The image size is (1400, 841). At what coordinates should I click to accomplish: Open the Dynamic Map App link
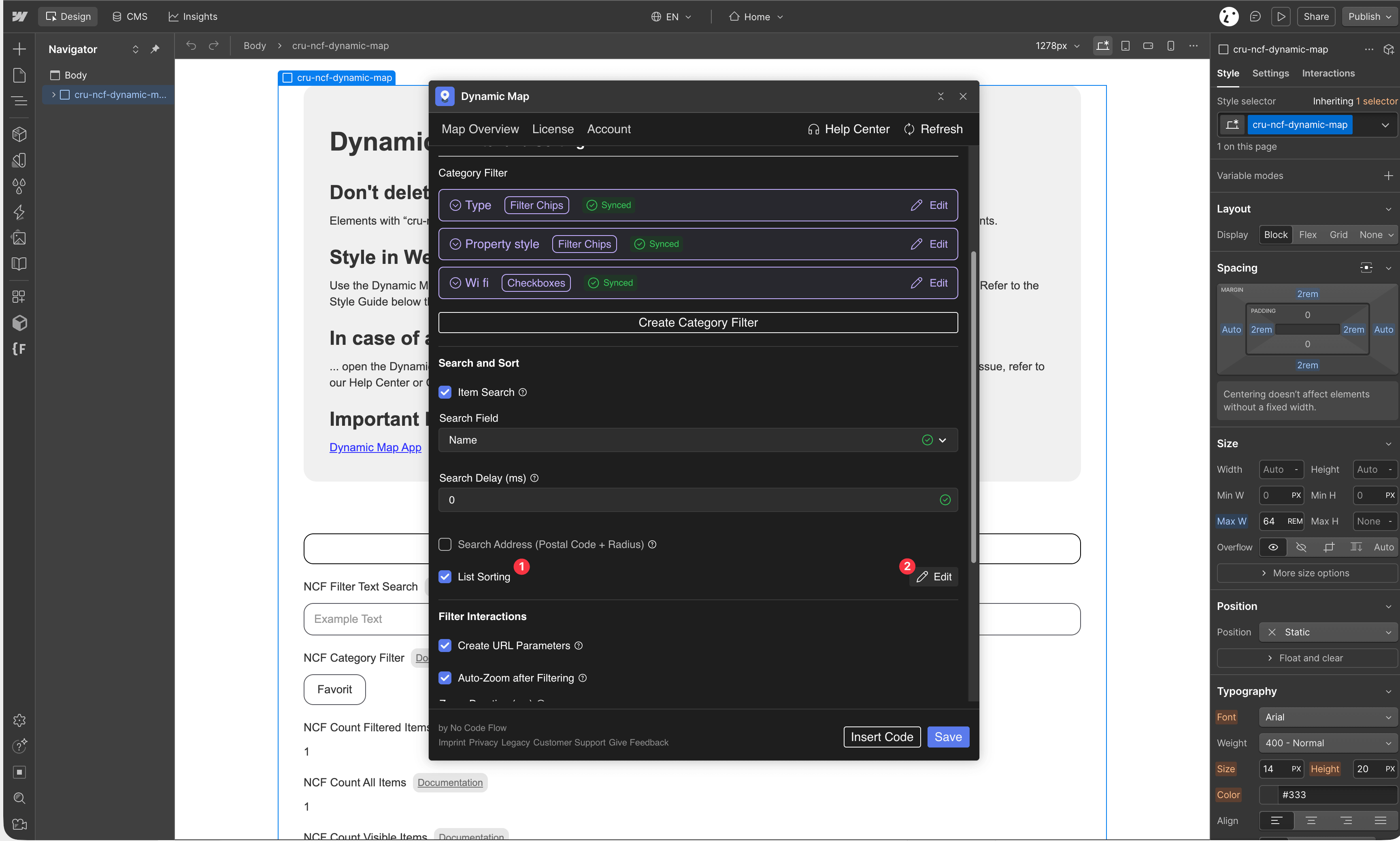point(375,447)
